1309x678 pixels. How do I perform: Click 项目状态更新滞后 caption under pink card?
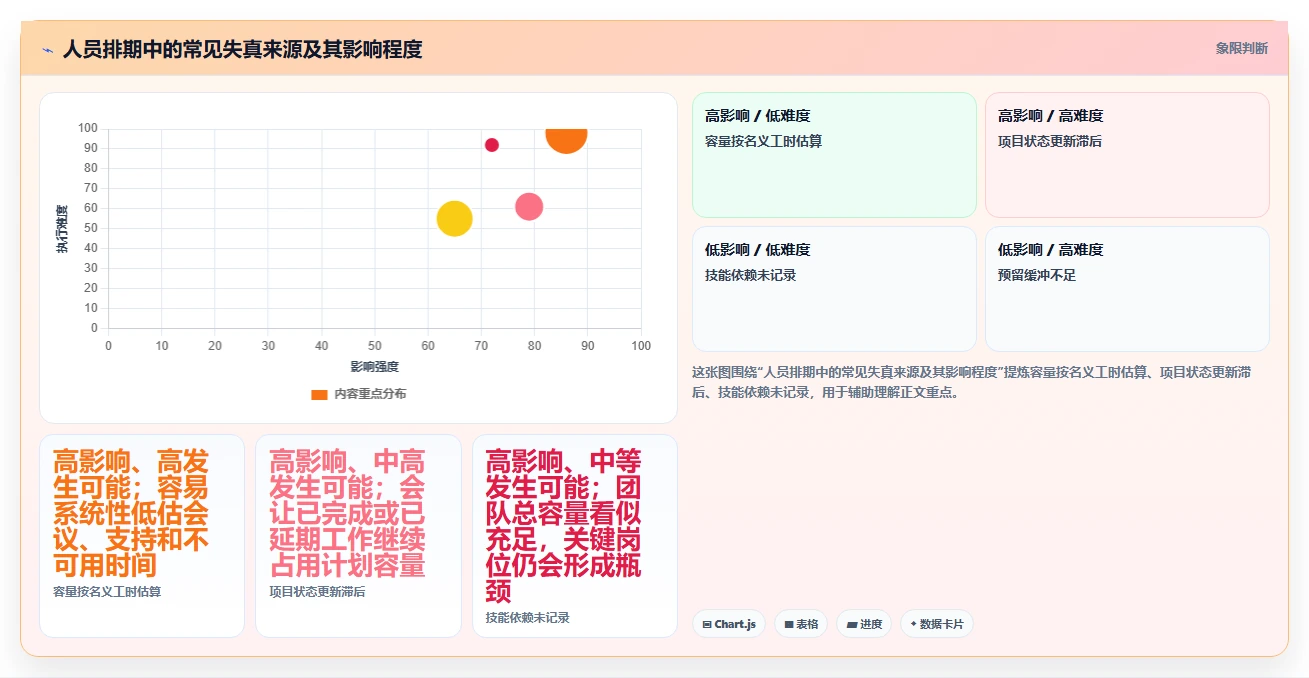pos(317,591)
